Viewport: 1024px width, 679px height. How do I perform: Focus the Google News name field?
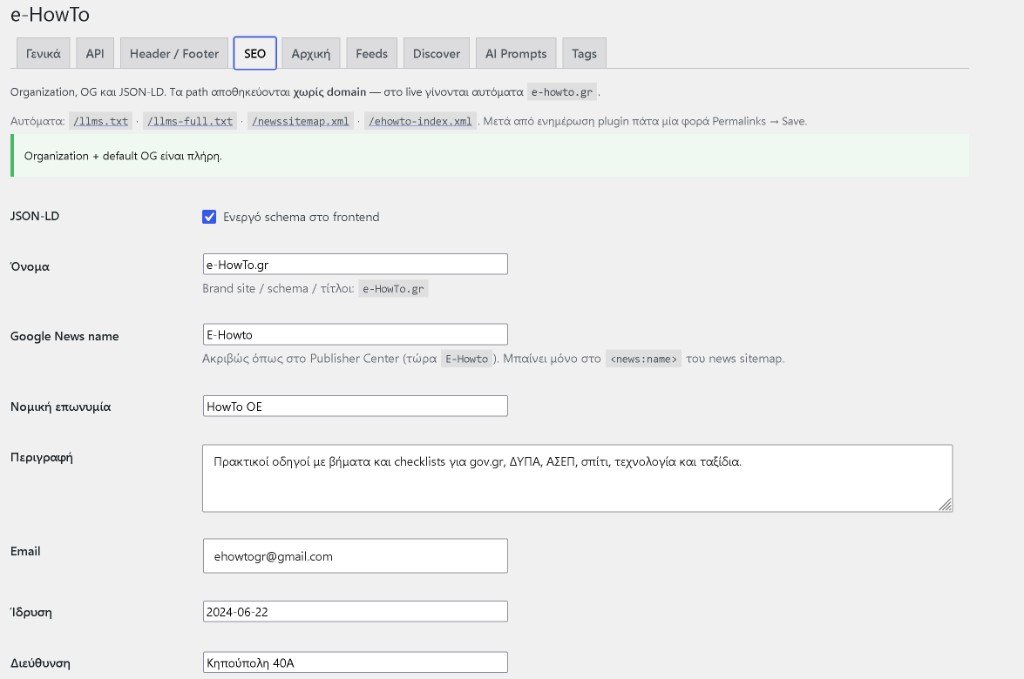click(x=355, y=334)
